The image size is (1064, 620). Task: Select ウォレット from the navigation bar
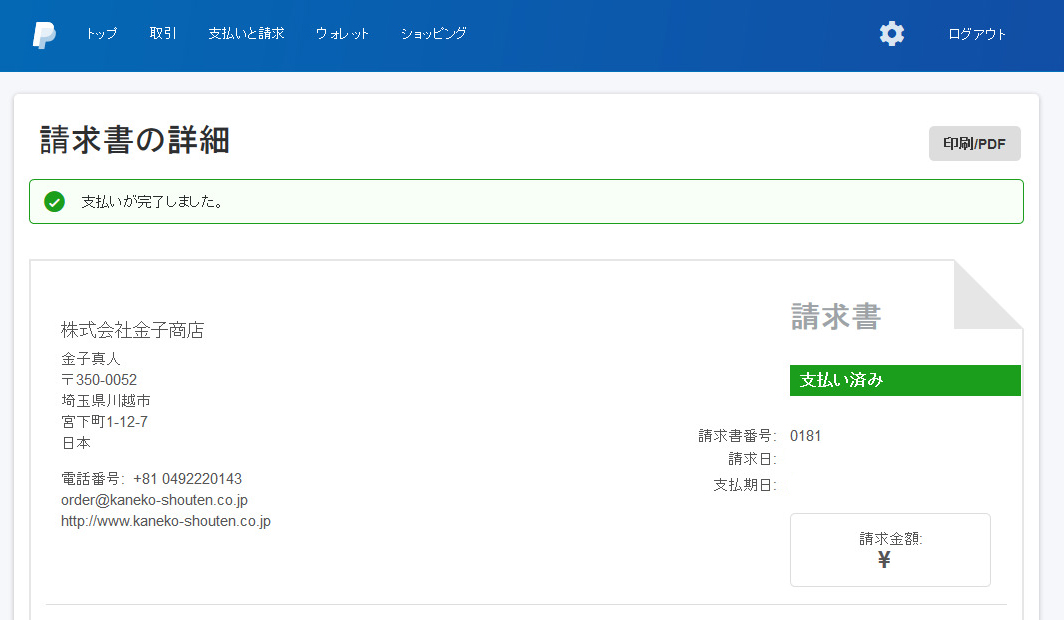pos(341,33)
